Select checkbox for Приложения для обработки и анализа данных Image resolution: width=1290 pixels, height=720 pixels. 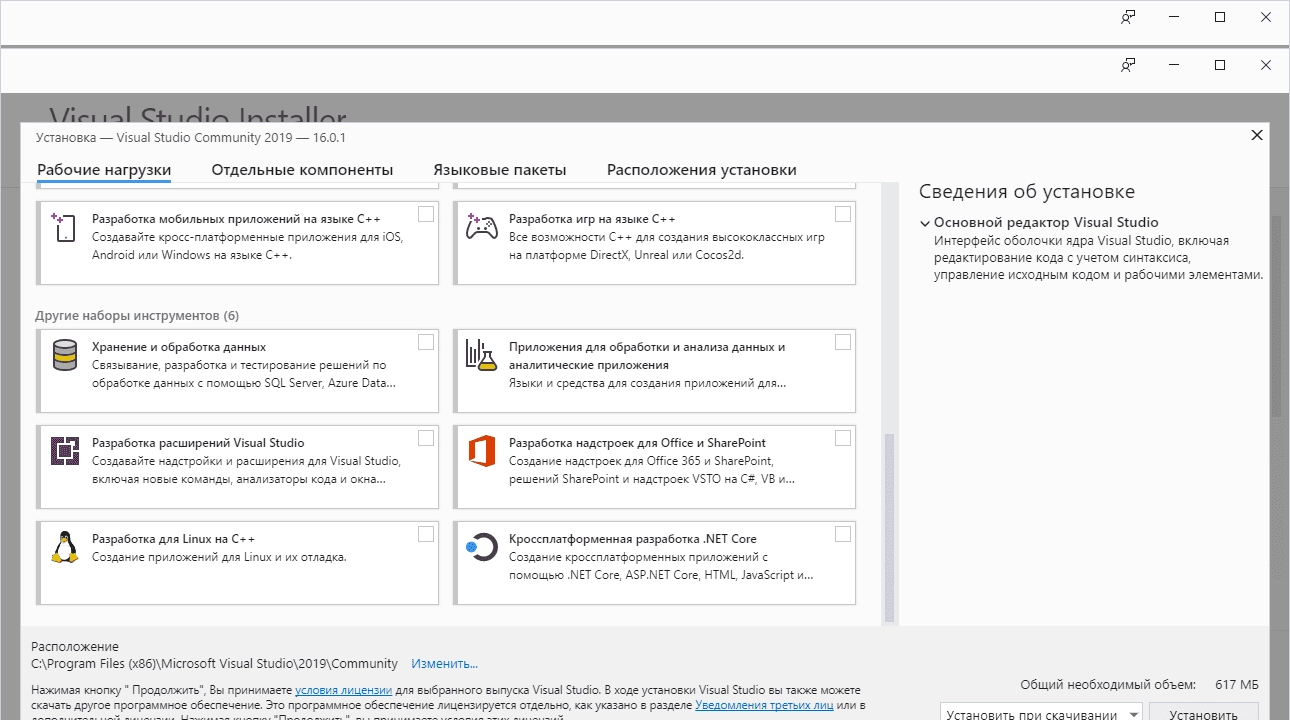[x=843, y=342]
